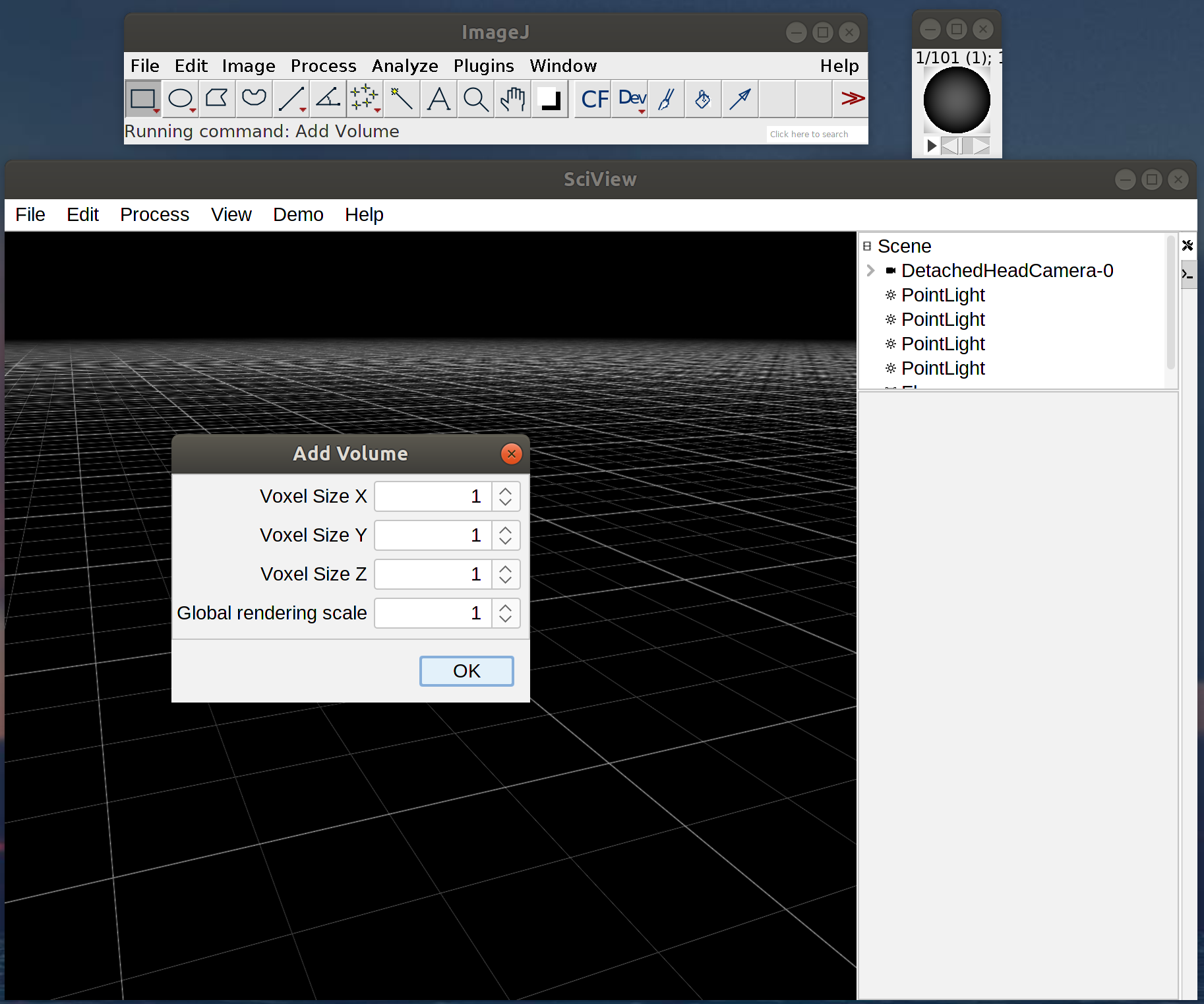Select the Text tool (letter A)
The image size is (1204, 1004).
click(438, 99)
